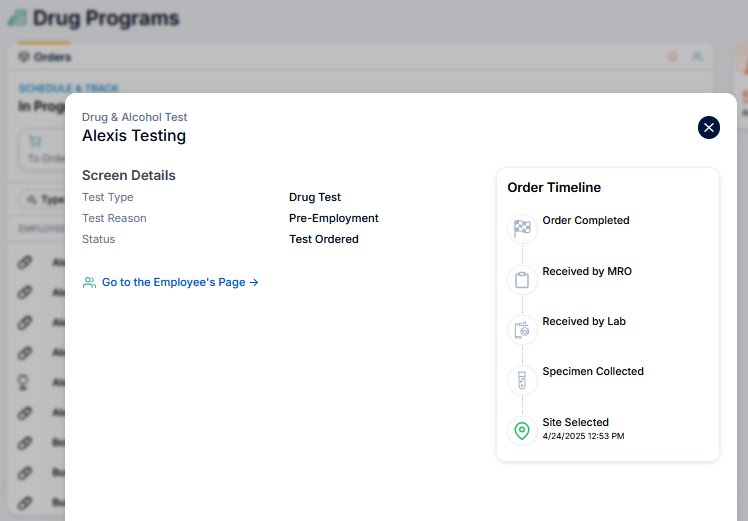Click the Specimen Collected test tube icon
The height and width of the screenshot is (521, 748).
click(x=522, y=380)
